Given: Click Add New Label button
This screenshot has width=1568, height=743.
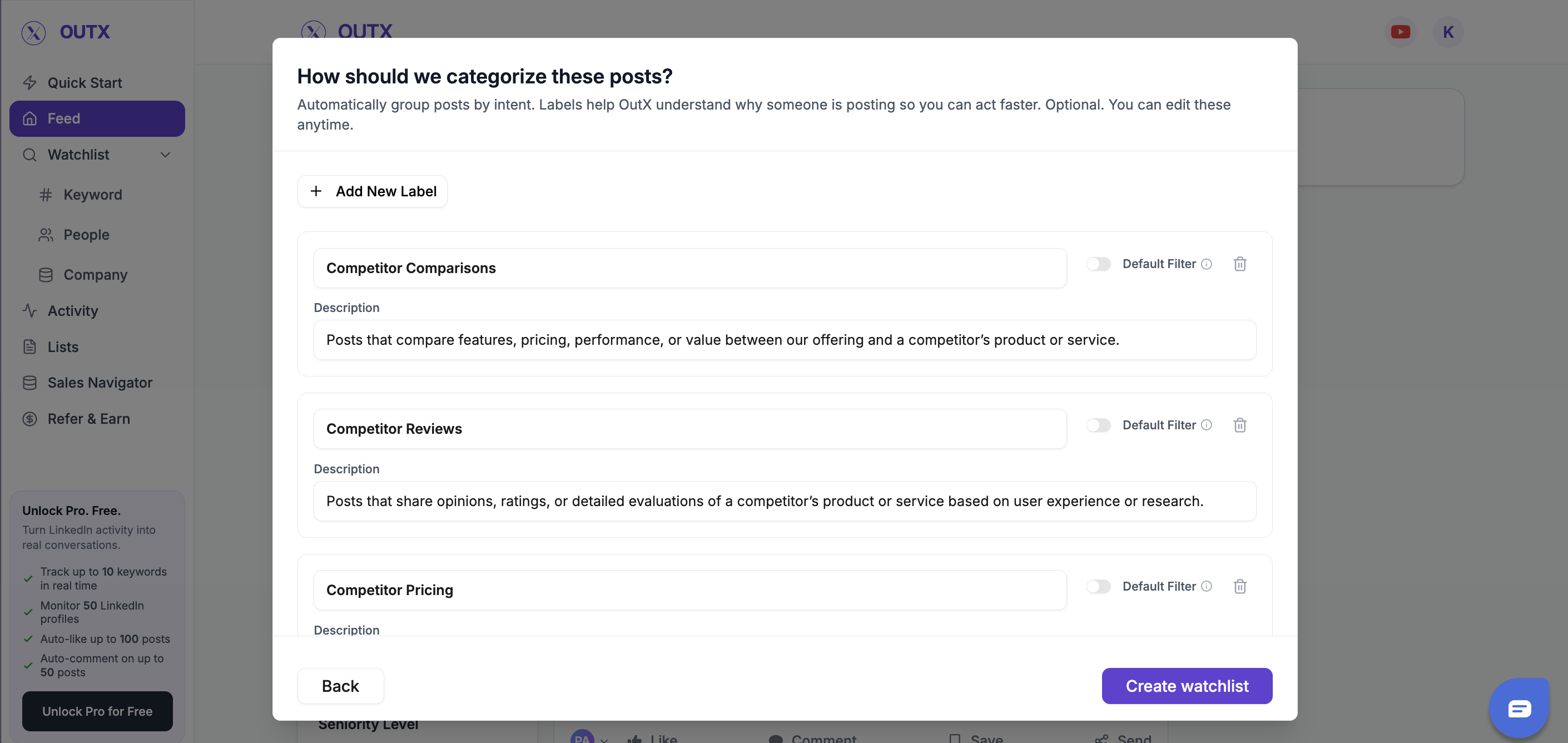Looking at the screenshot, I should click(373, 191).
